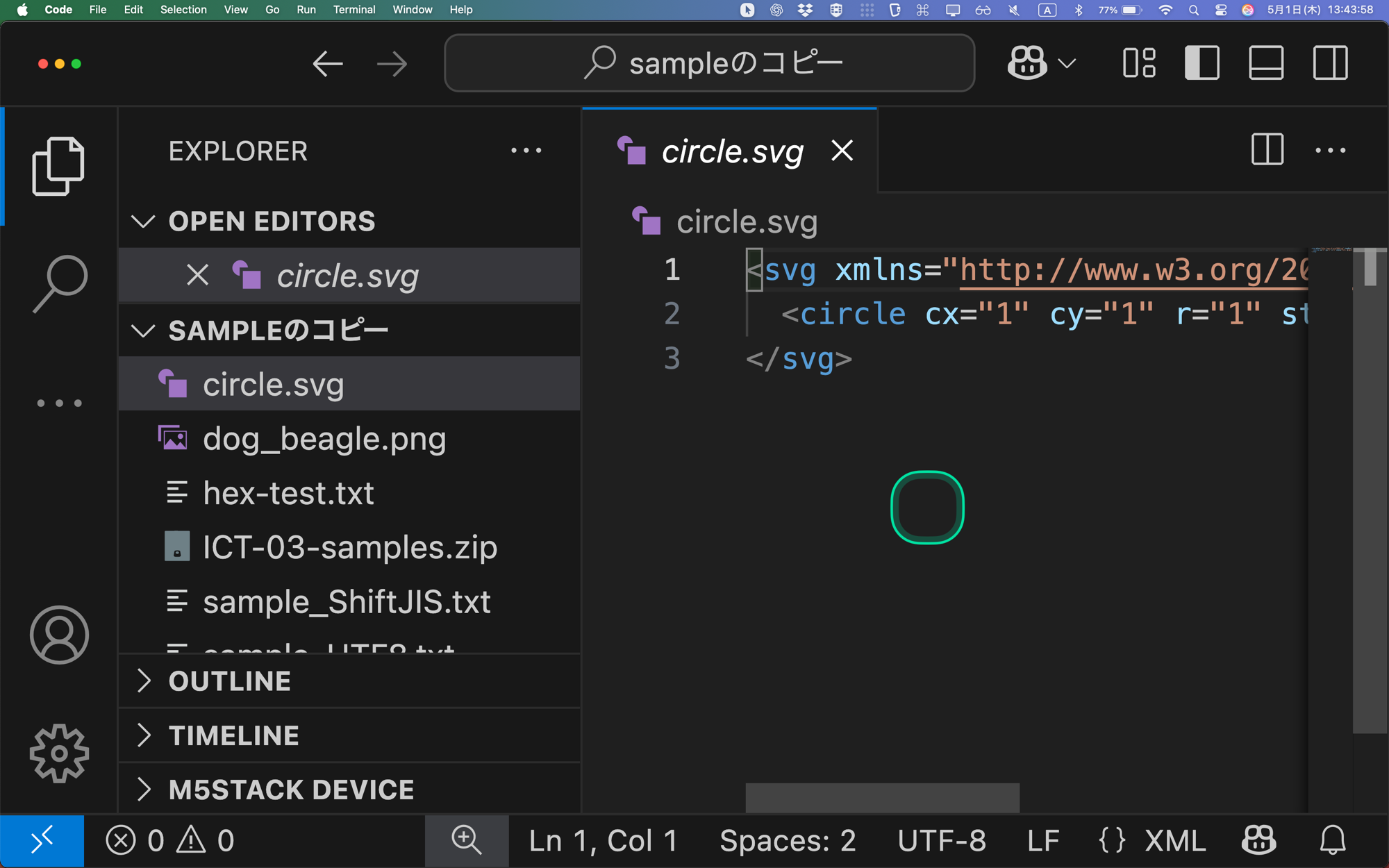
Task: Toggle secondary side bar visibility
Action: click(1330, 63)
